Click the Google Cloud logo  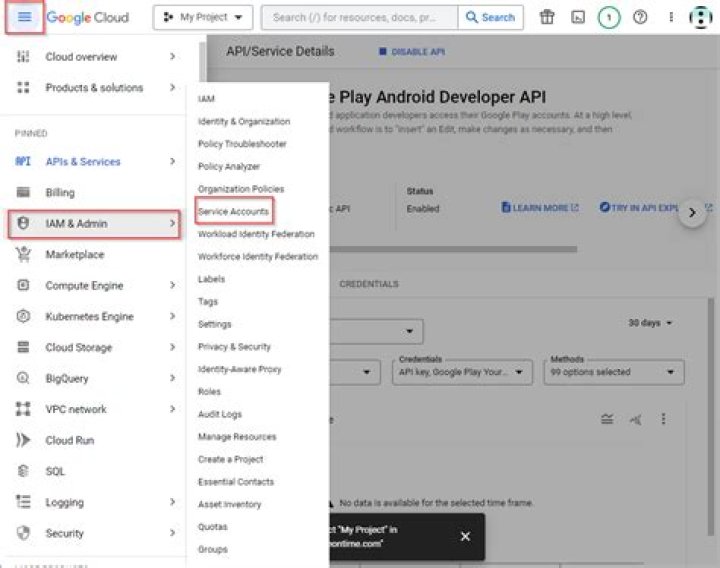coord(88,17)
